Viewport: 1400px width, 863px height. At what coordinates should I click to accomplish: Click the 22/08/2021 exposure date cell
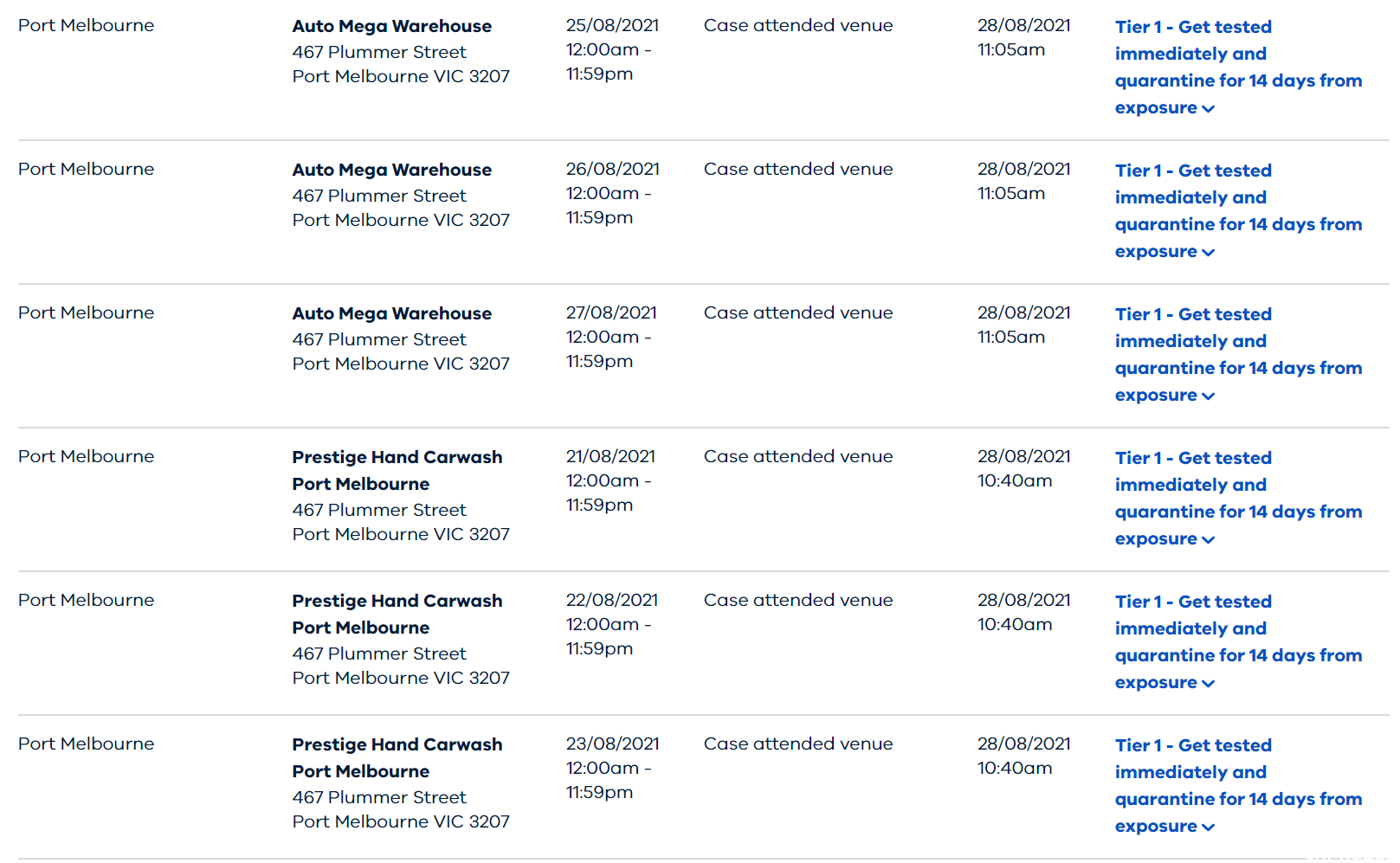tap(611, 624)
